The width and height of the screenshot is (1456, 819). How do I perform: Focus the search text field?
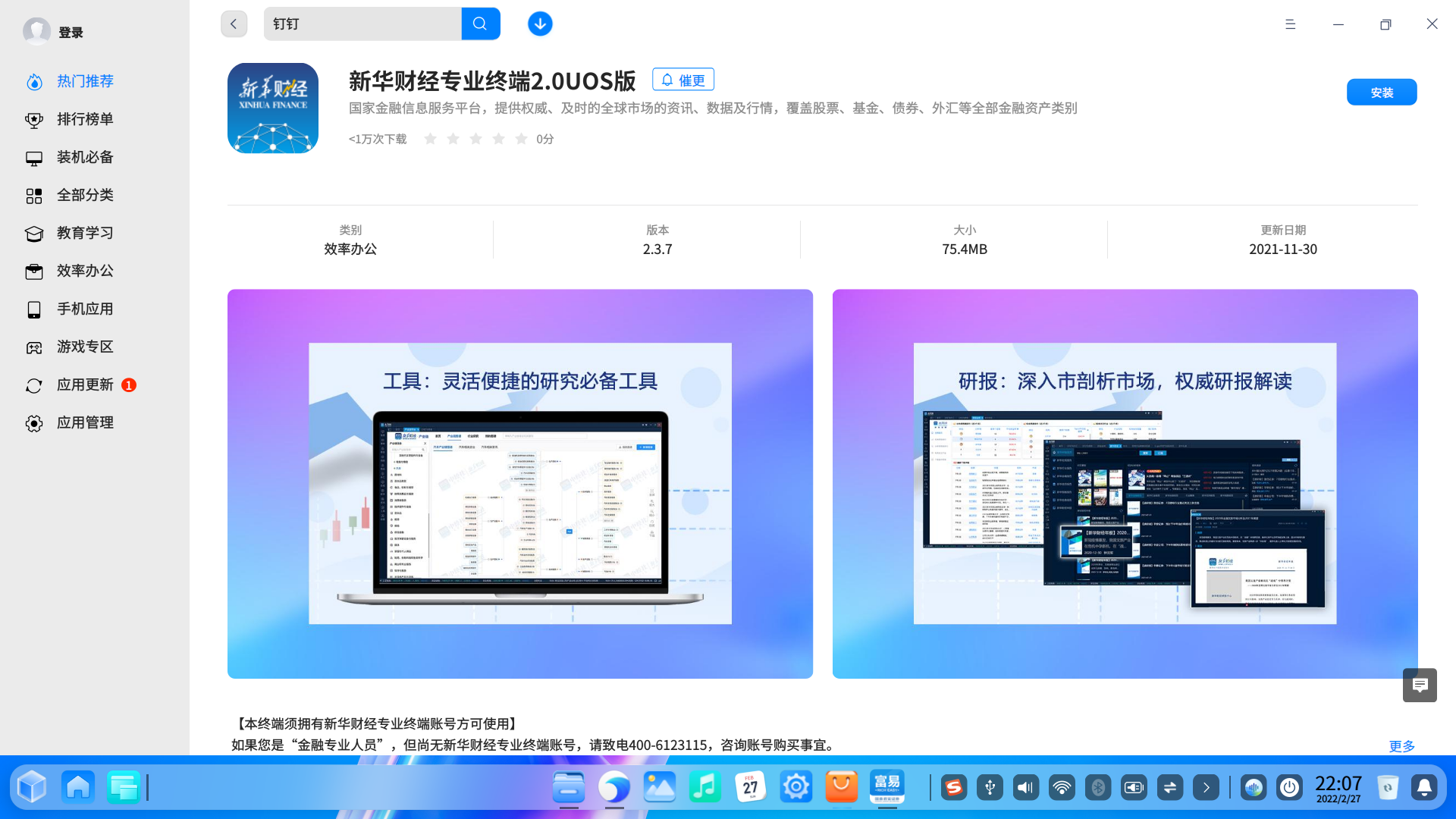pyautogui.click(x=362, y=24)
